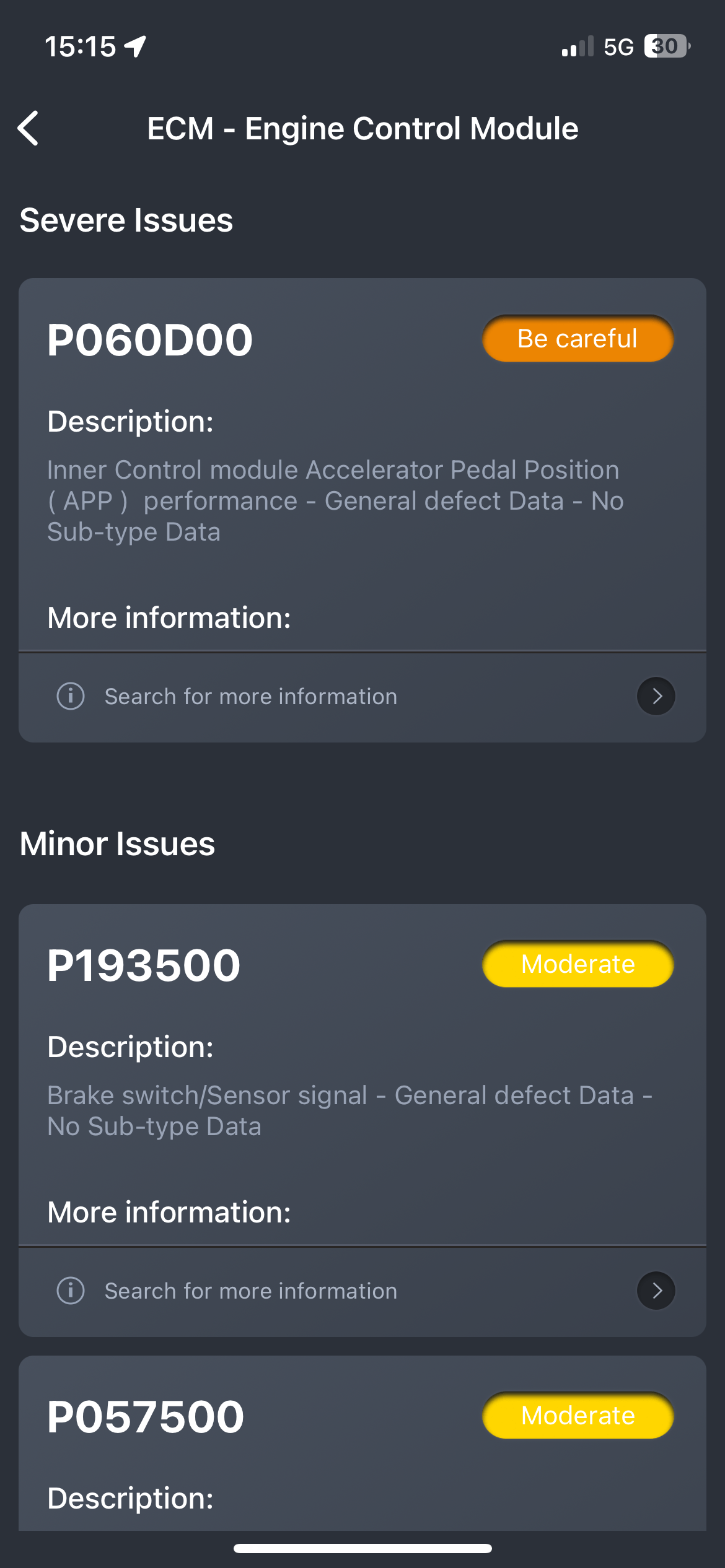Select P060D00 fault code title
The width and height of the screenshot is (725, 1568).
click(x=150, y=340)
